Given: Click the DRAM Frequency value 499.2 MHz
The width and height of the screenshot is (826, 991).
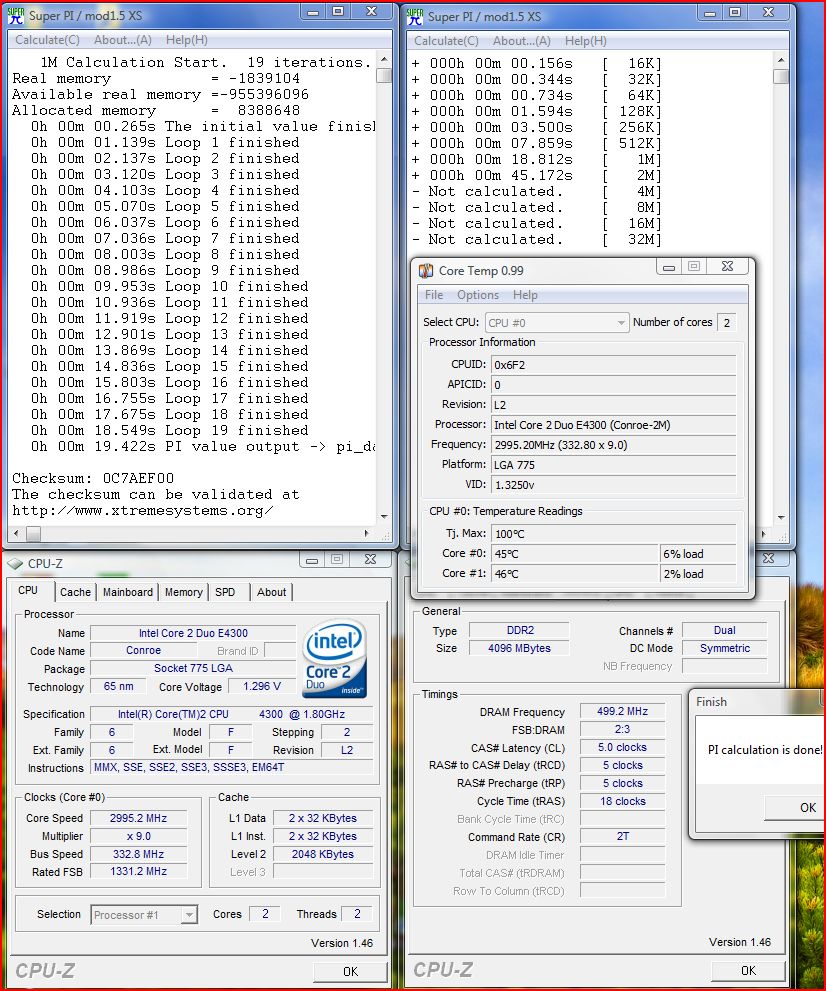Looking at the screenshot, I should tap(623, 711).
